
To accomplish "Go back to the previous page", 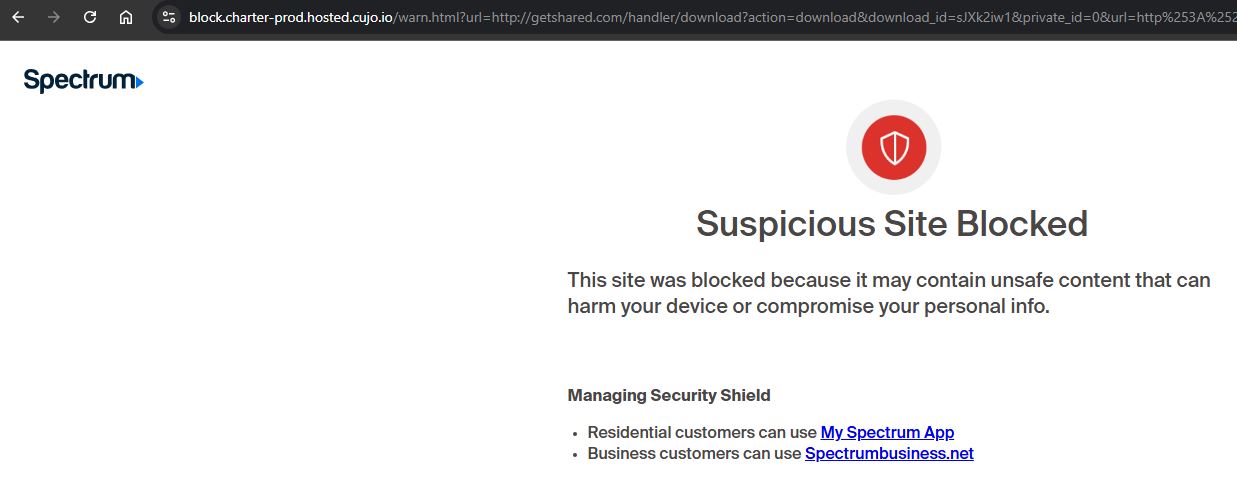I will pyautogui.click(x=18, y=17).
